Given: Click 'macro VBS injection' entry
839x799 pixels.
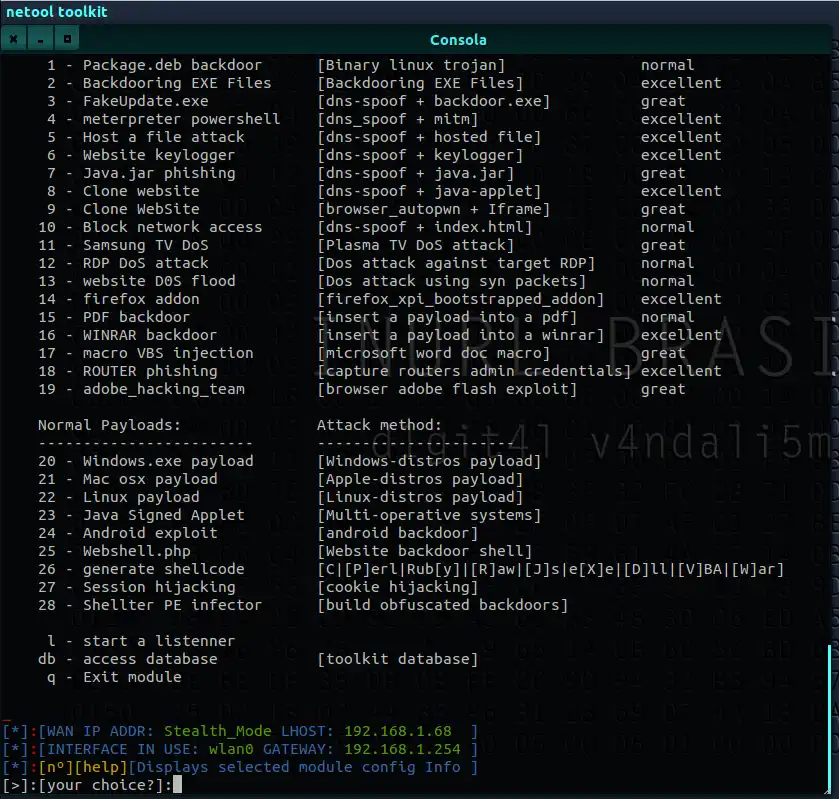Looking at the screenshot, I should 168,353.
